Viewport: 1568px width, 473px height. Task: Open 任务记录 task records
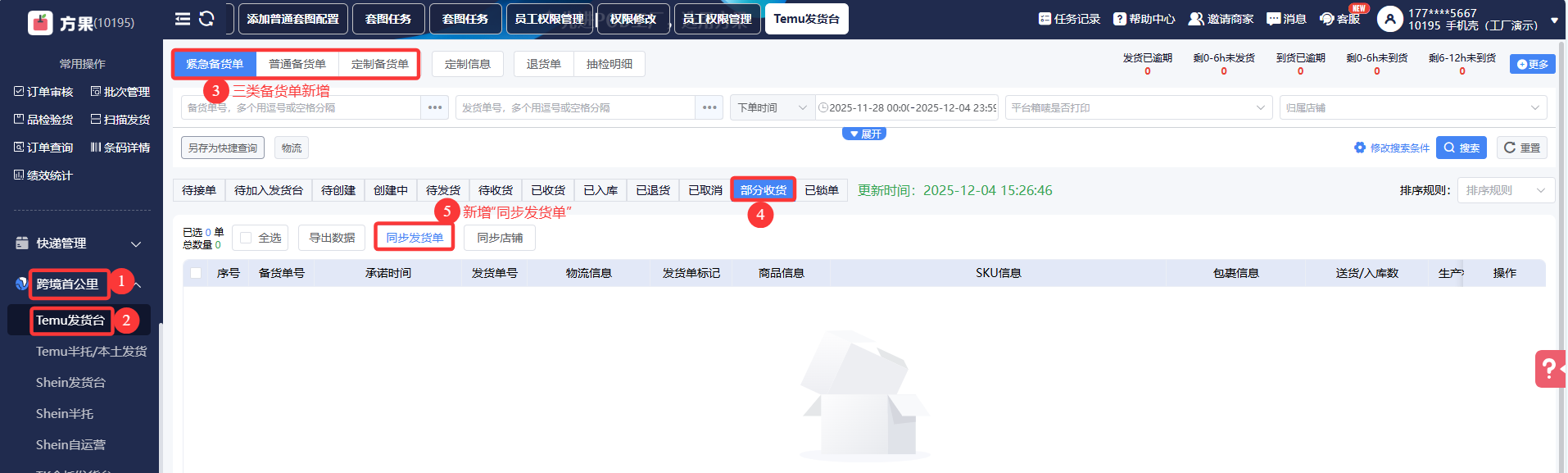click(x=1069, y=19)
